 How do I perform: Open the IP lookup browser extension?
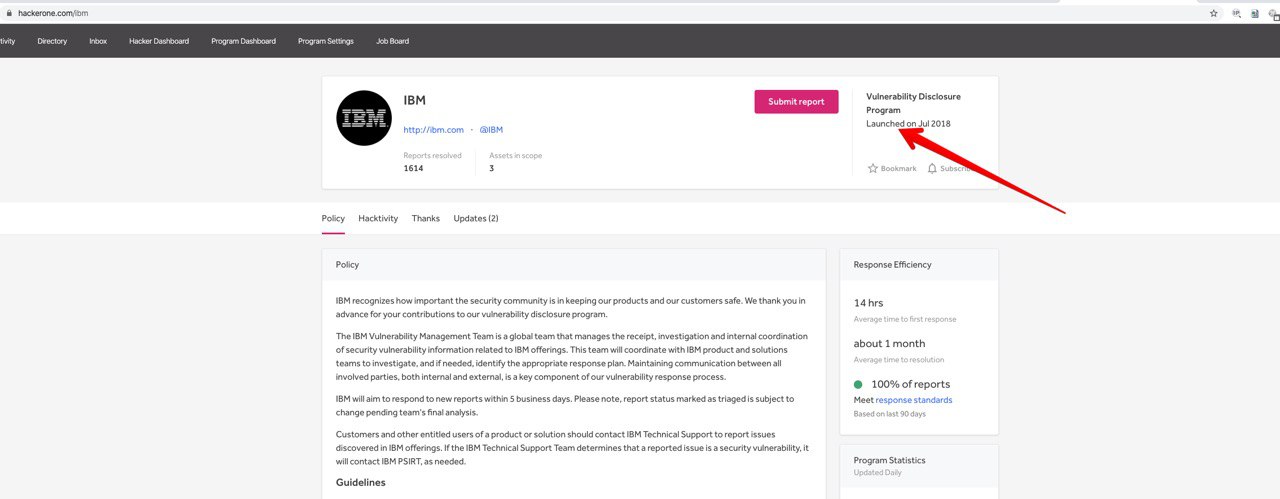[x=1237, y=13]
